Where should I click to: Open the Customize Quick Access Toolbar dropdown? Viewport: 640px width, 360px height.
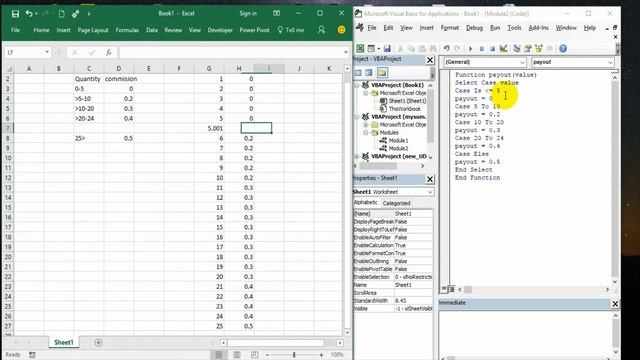click(x=89, y=14)
